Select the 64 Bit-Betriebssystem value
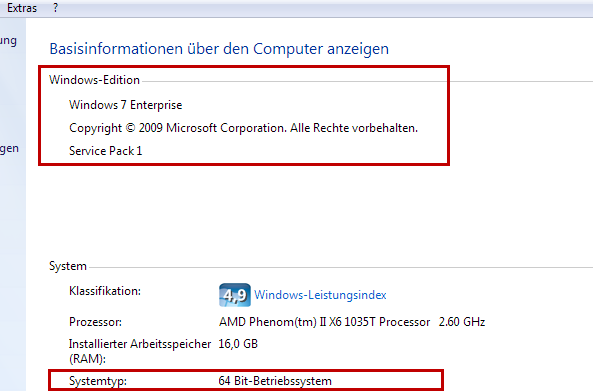Screen dimensions: 593x391 [275, 381]
